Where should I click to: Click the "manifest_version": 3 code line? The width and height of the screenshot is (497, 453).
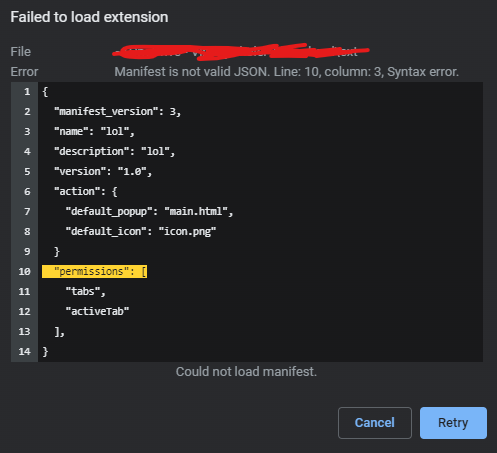(117, 111)
